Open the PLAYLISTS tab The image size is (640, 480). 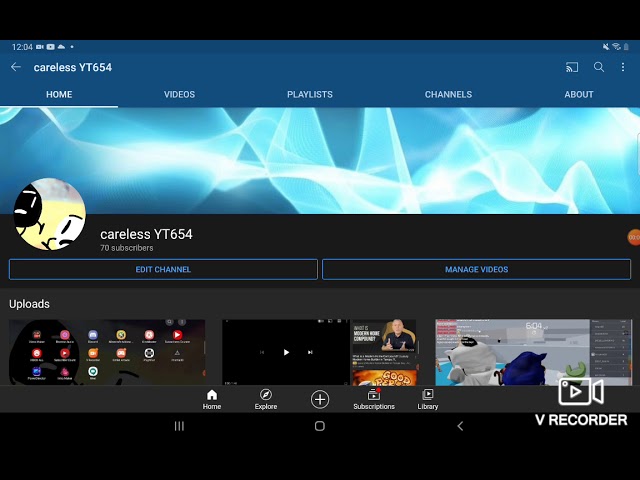pyautogui.click(x=310, y=94)
